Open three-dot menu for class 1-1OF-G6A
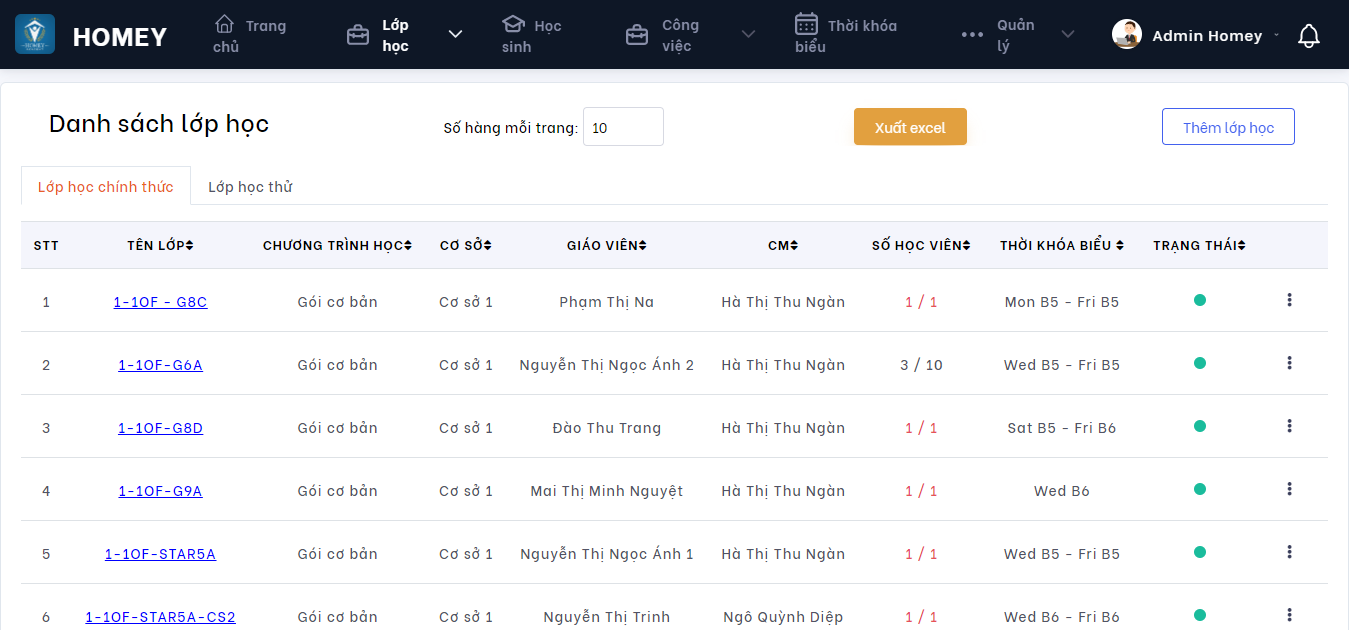 coord(1289,363)
